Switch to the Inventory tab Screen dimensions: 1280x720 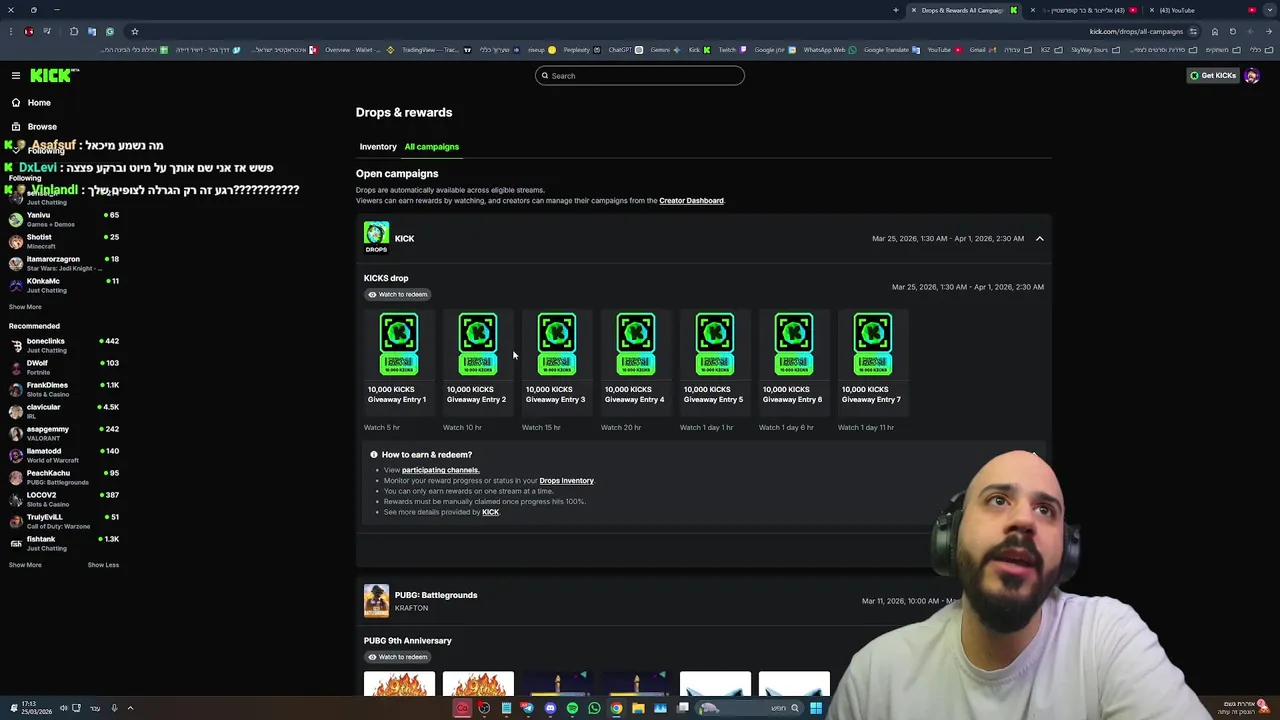click(378, 147)
